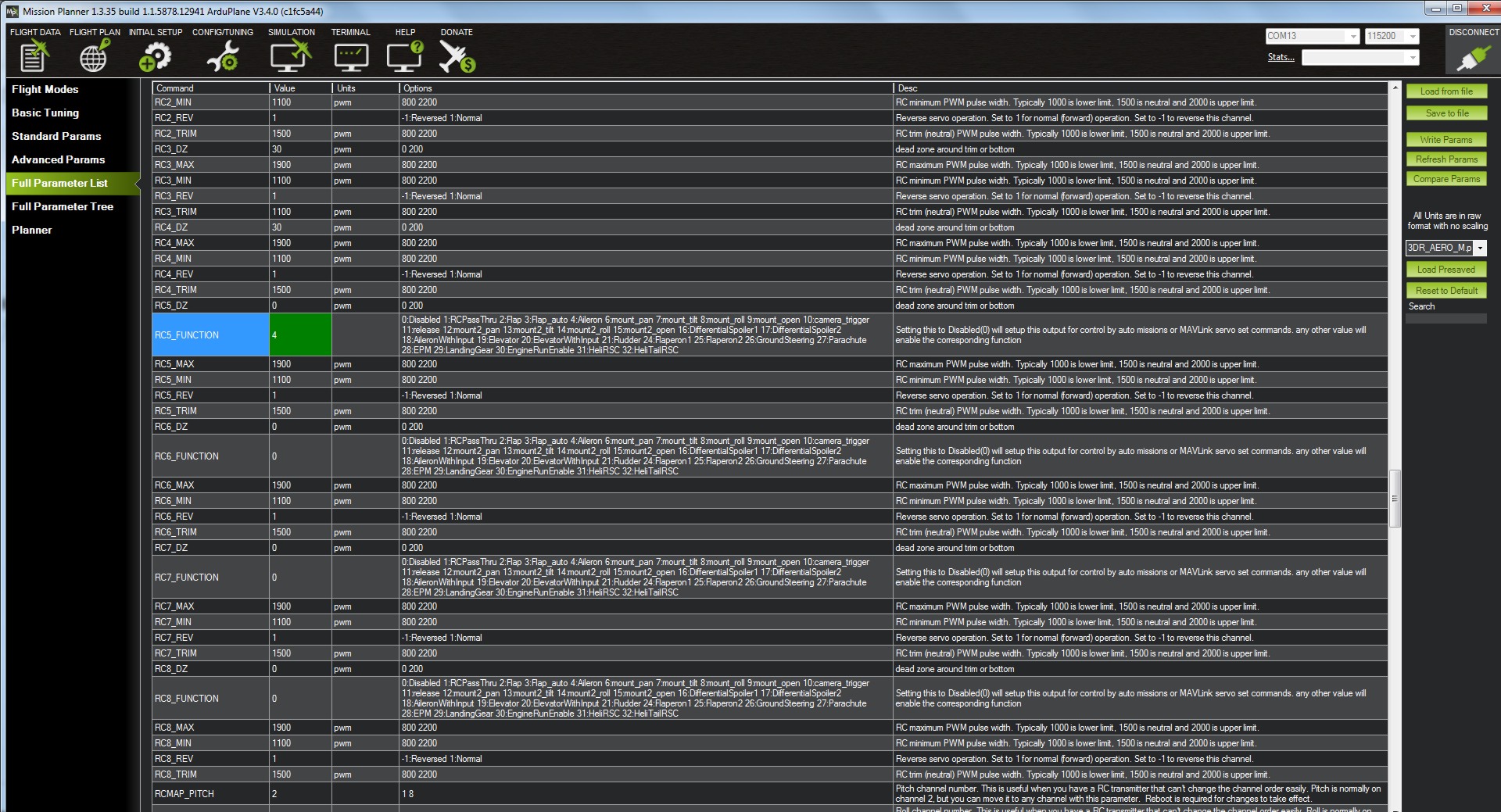Click the parameter Search input field
Image resolution: width=1501 pixels, height=812 pixels.
click(1445, 319)
